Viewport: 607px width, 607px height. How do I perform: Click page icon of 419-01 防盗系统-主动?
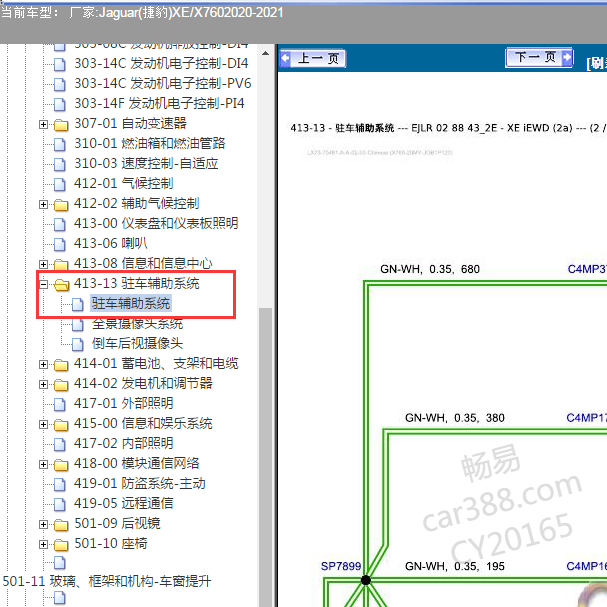tap(60, 484)
